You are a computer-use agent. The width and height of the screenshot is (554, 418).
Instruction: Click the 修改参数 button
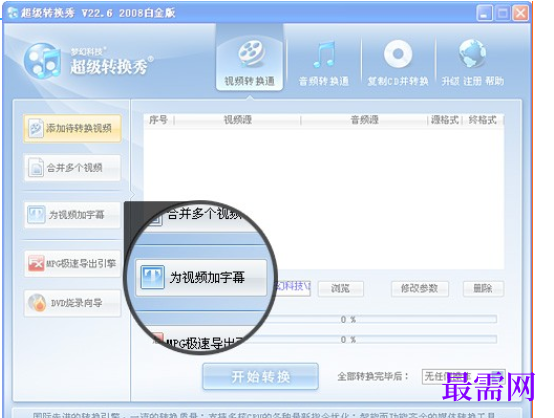[420, 289]
